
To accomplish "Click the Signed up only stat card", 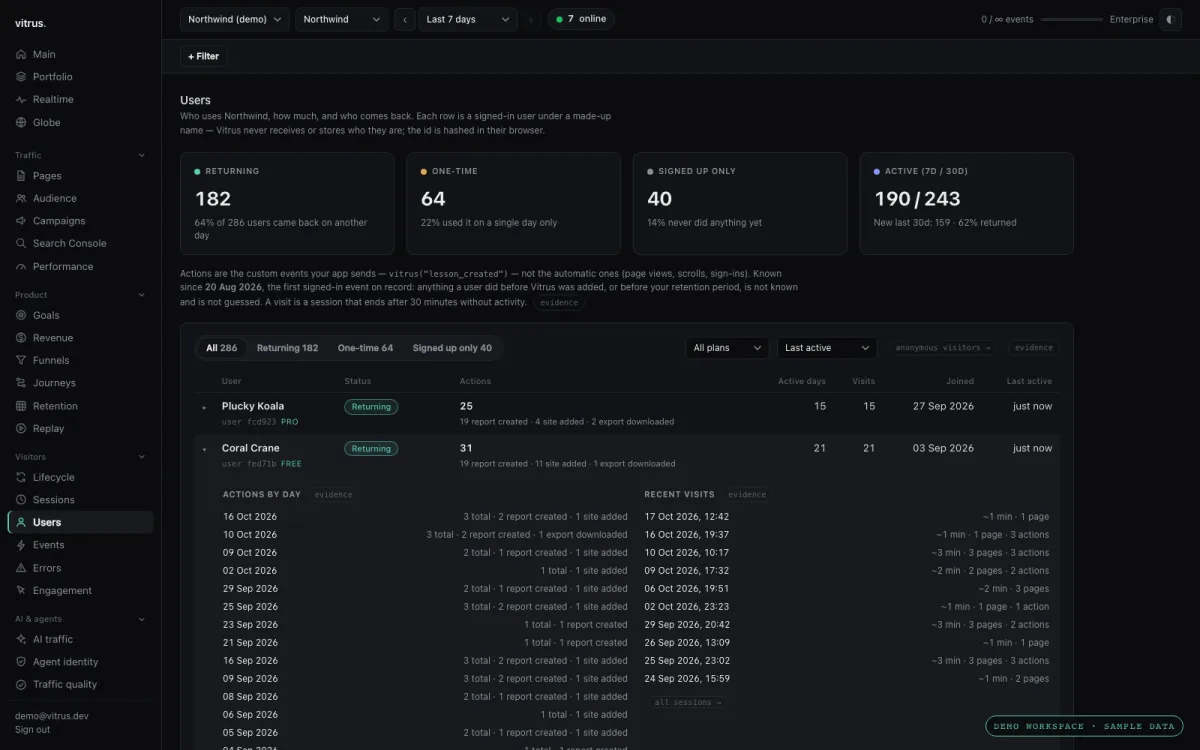I will (740, 203).
